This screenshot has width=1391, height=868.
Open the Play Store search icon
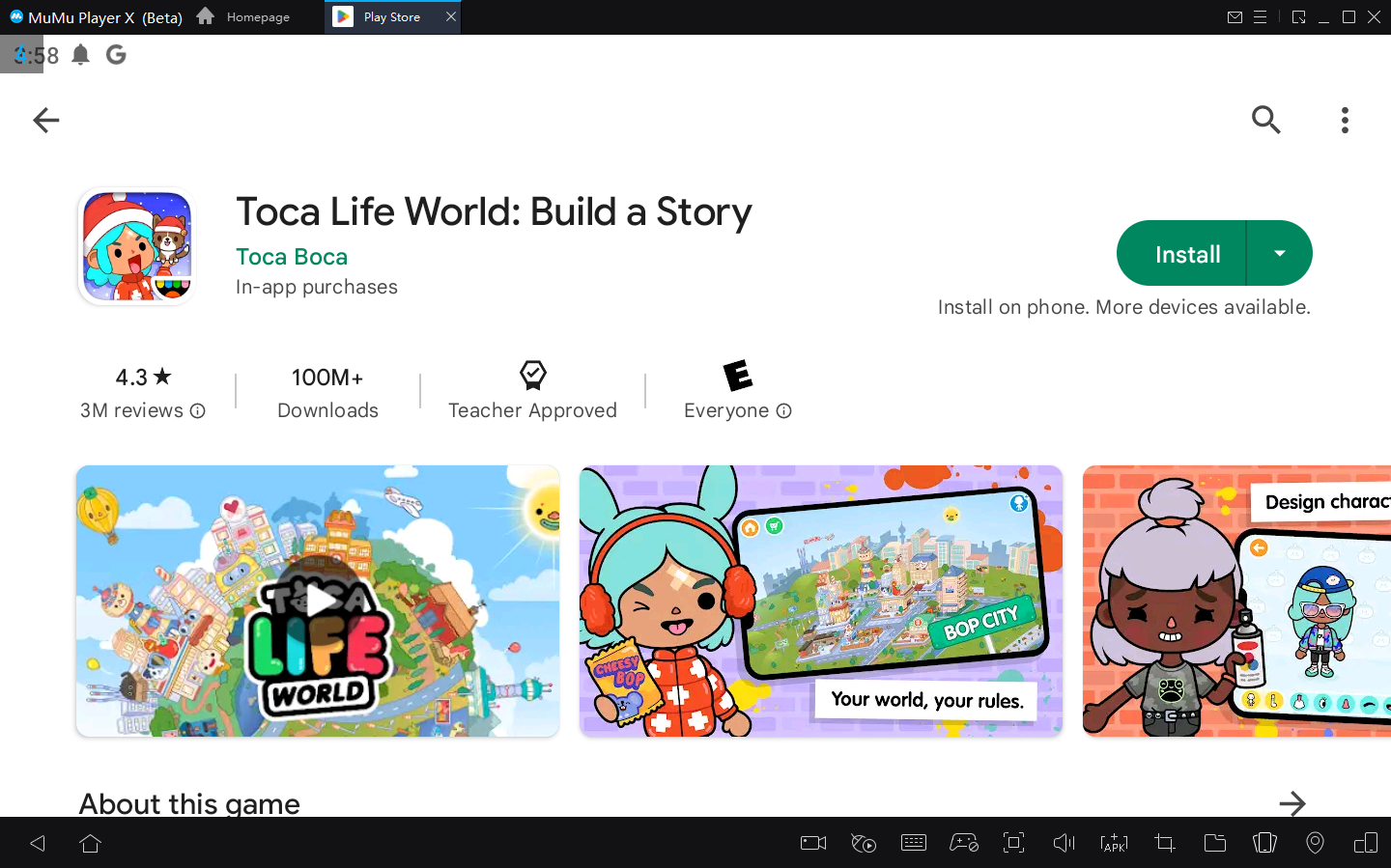(x=1265, y=120)
